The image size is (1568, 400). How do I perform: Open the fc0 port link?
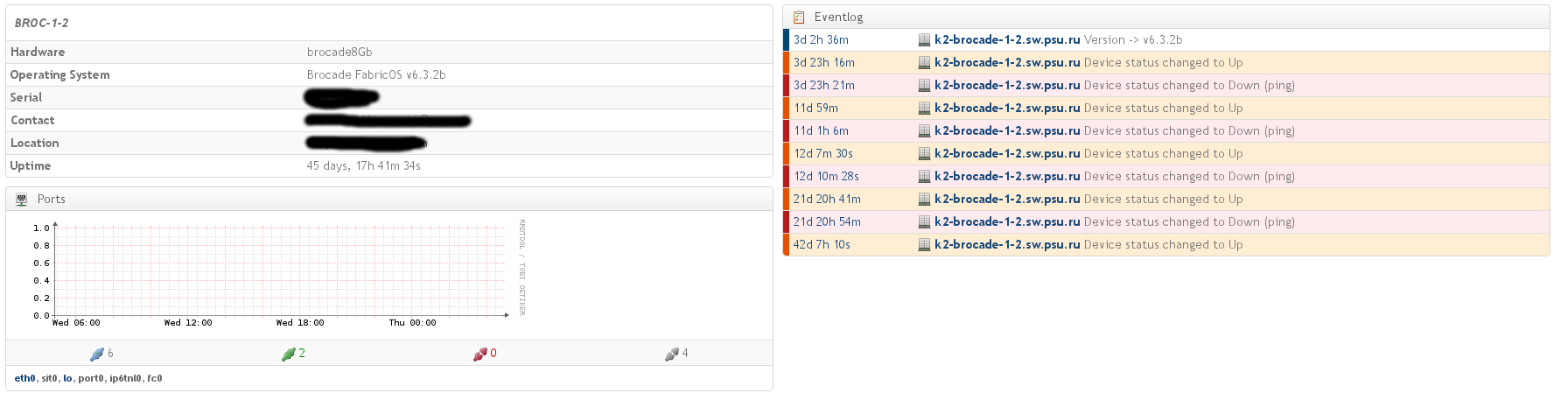pyautogui.click(x=154, y=378)
